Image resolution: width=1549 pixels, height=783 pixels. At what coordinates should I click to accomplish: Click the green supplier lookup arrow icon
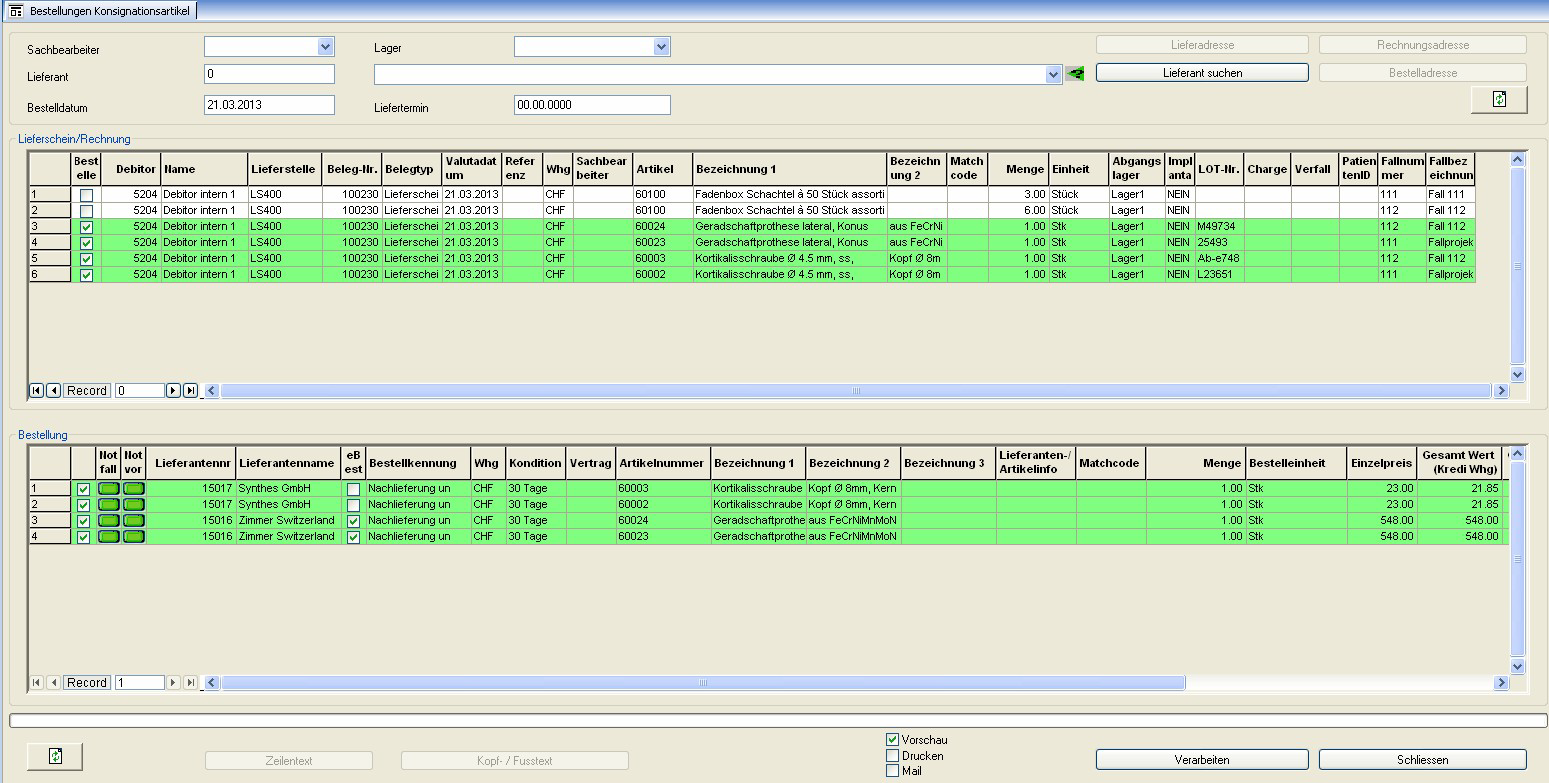coord(1075,74)
